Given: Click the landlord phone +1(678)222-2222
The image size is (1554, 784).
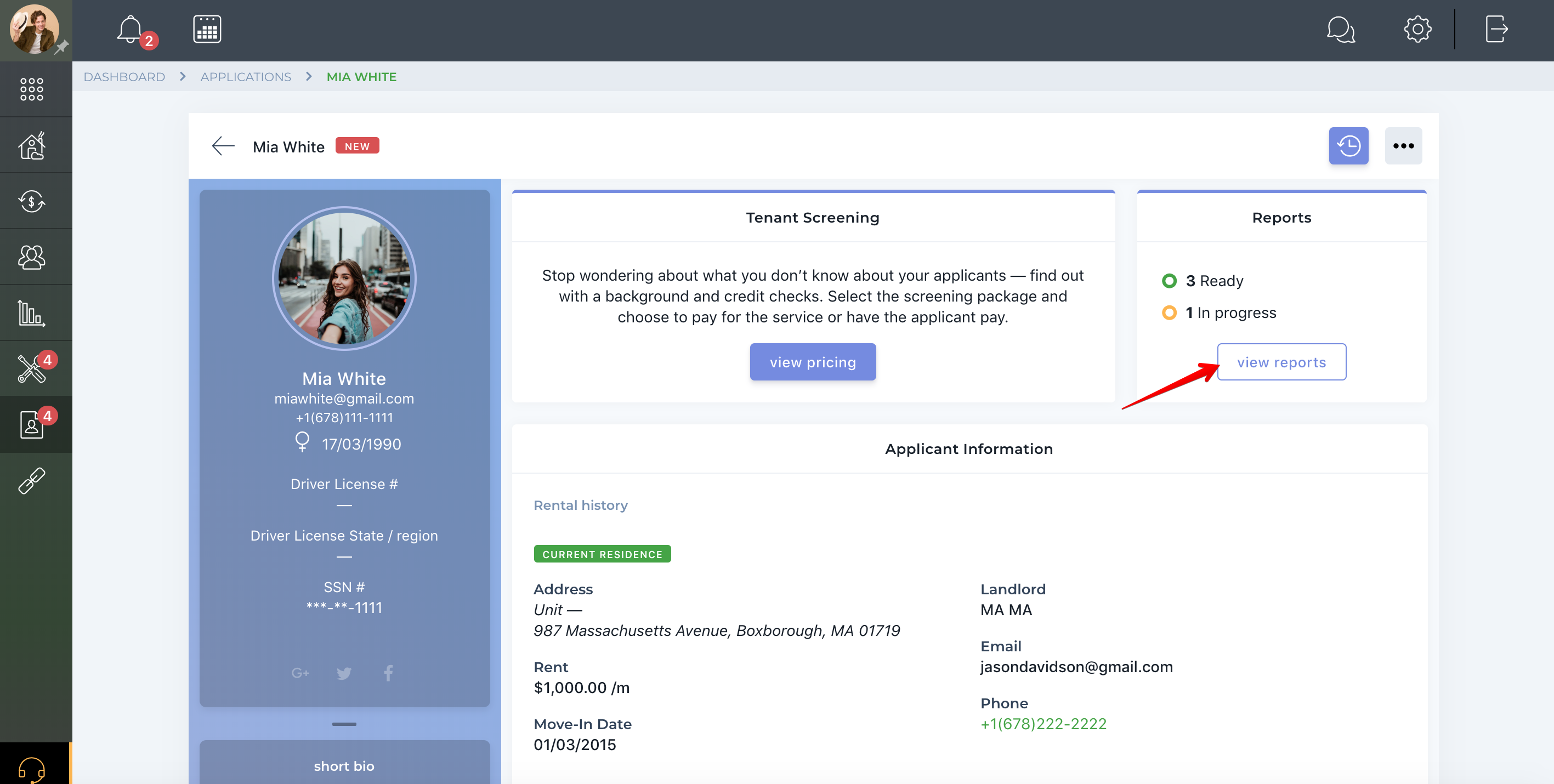Looking at the screenshot, I should (x=1043, y=724).
